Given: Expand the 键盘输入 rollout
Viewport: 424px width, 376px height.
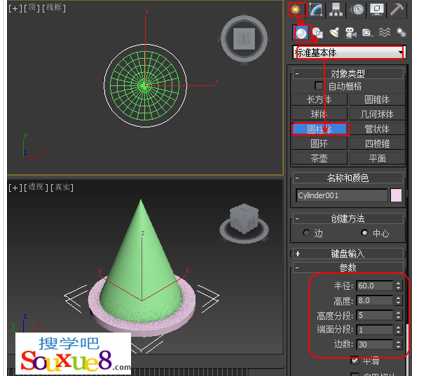Looking at the screenshot, I should click(x=348, y=254).
